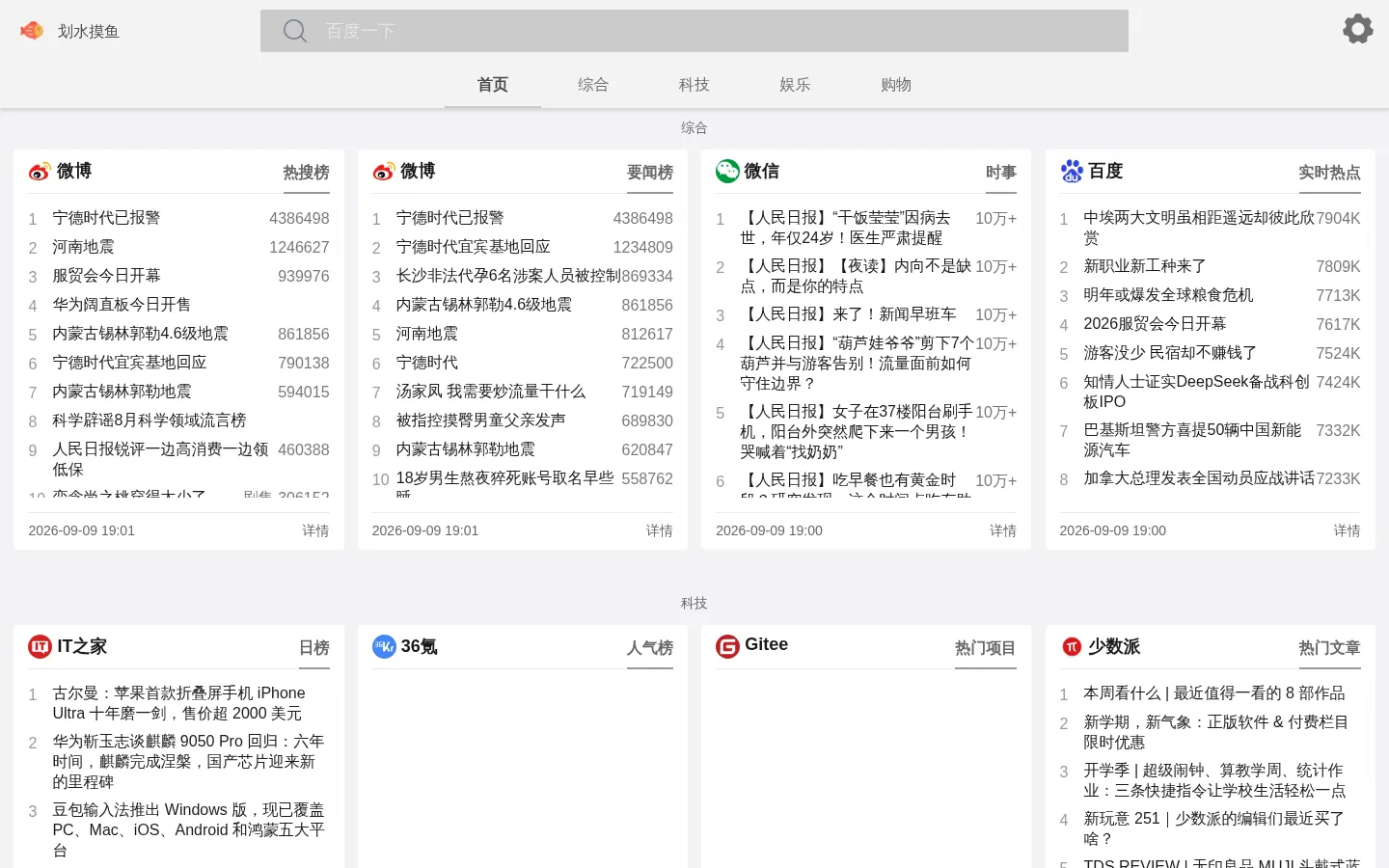Focus the 百度一下 search field
This screenshot has height=868, width=1389.
(694, 31)
